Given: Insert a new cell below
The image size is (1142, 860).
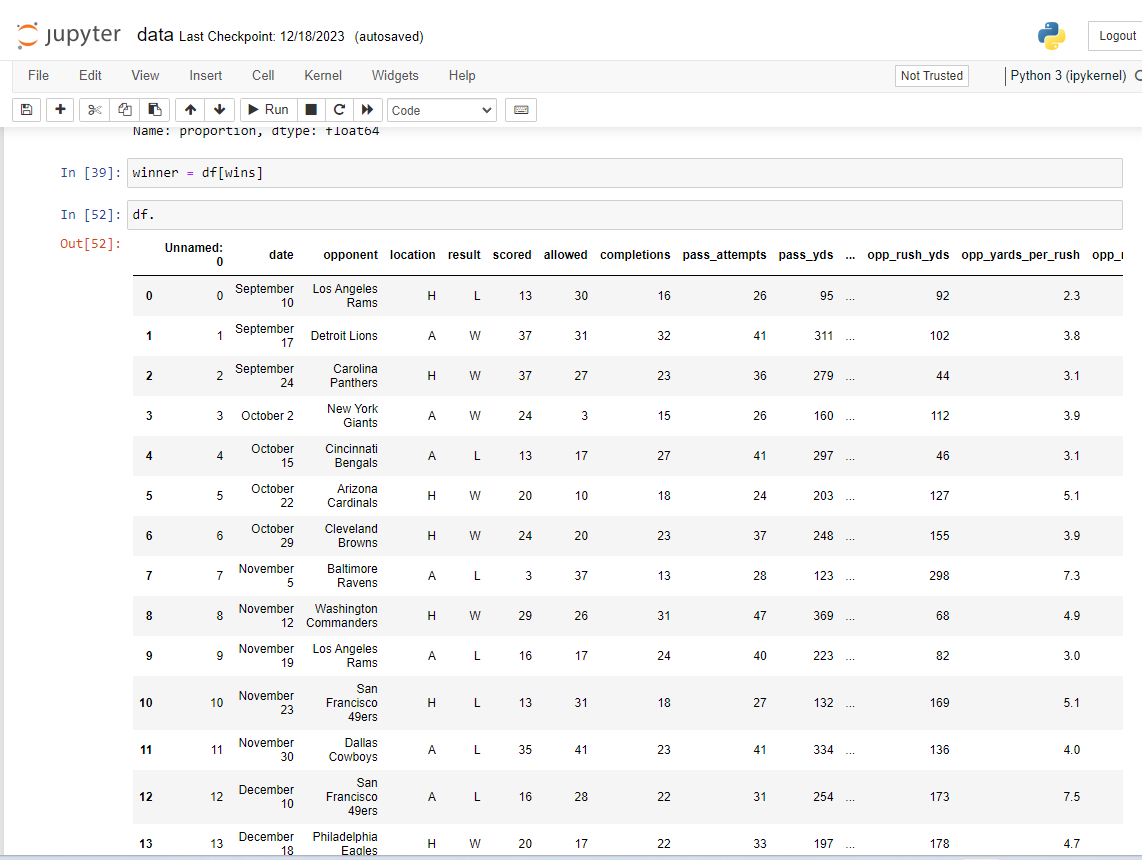Looking at the screenshot, I should (x=60, y=110).
